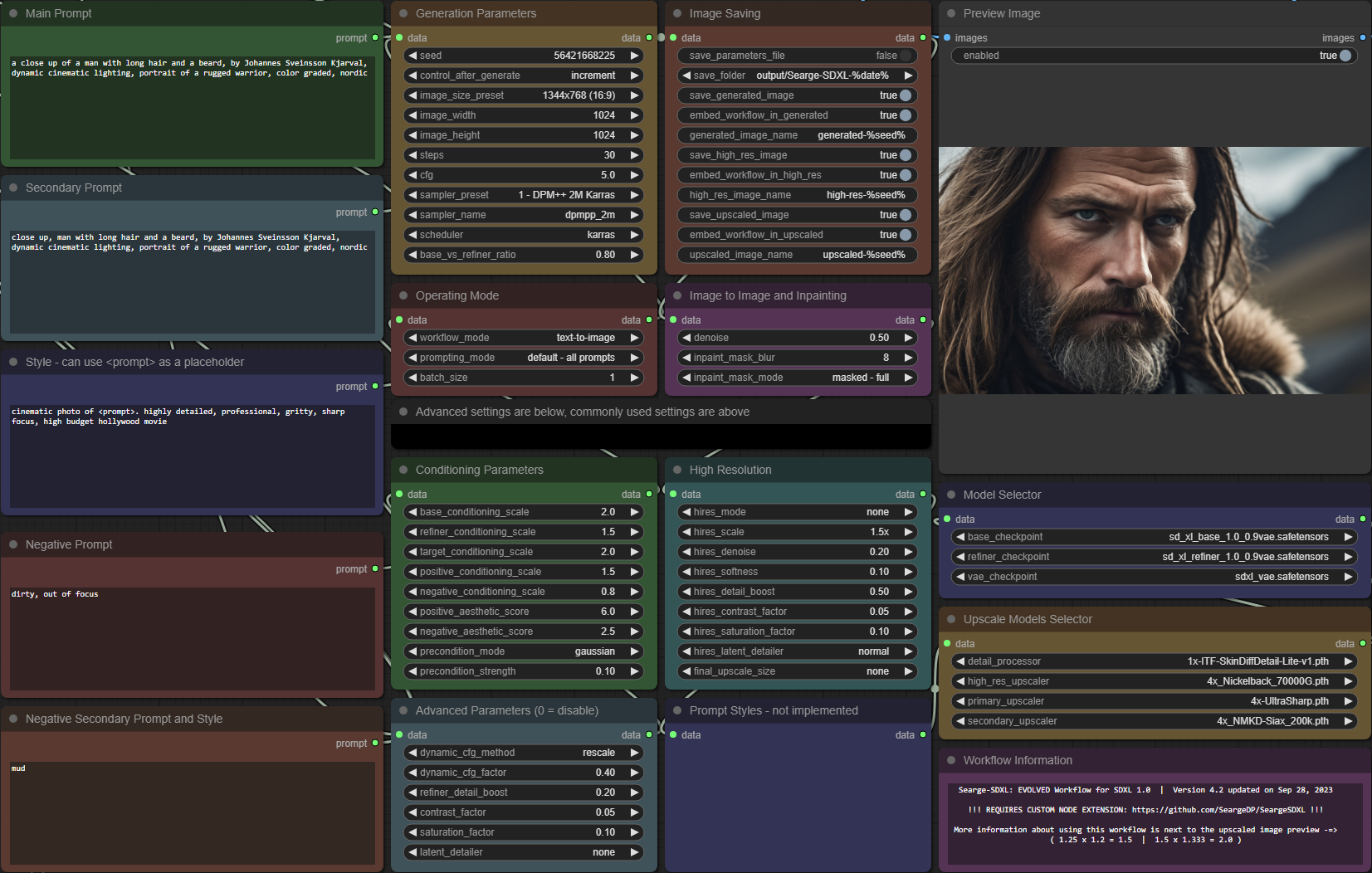Change workflow_mode from text-to-image
This screenshot has width=1372, height=873.
524,338
